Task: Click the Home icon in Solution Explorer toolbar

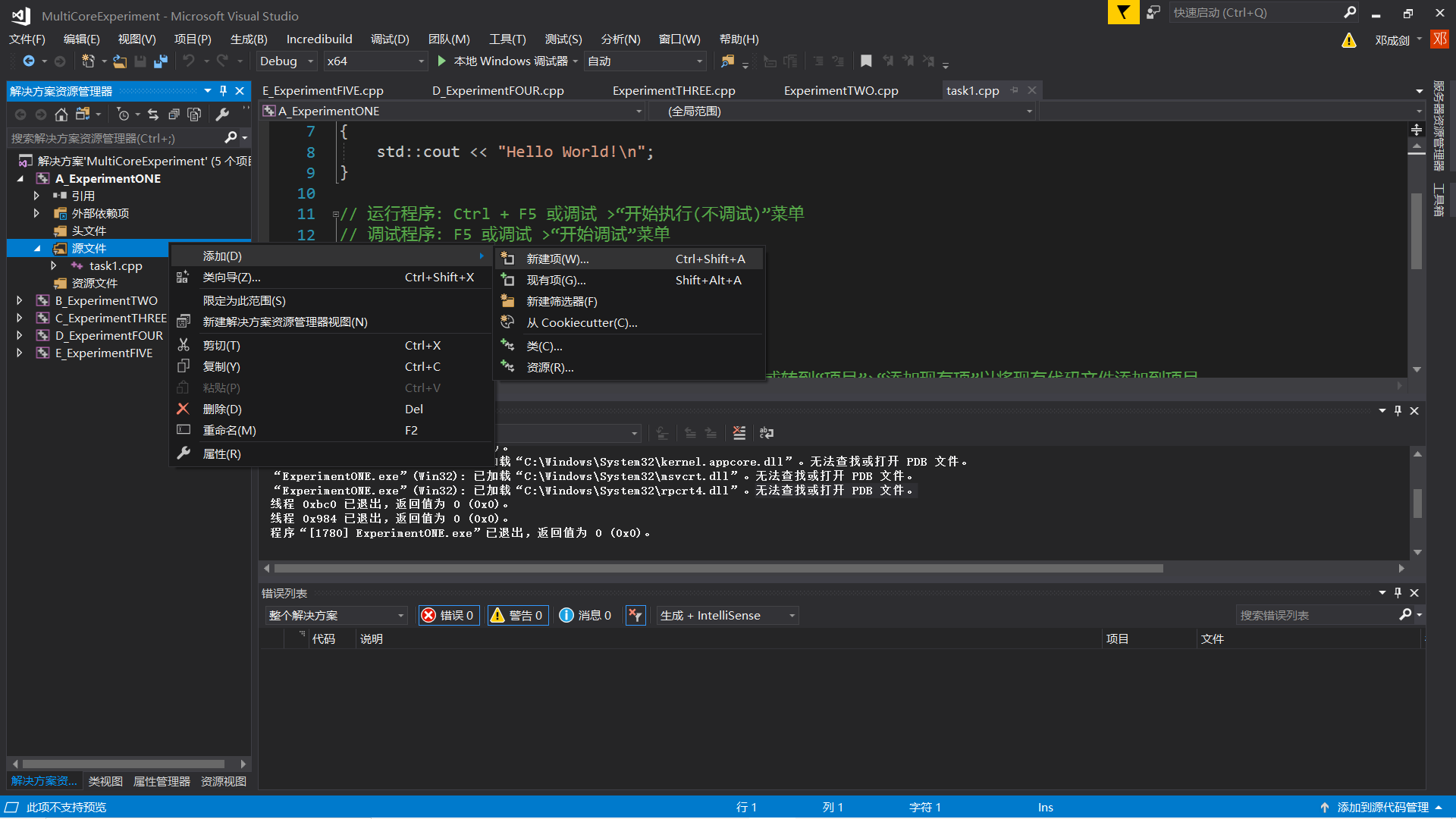Action: click(61, 115)
